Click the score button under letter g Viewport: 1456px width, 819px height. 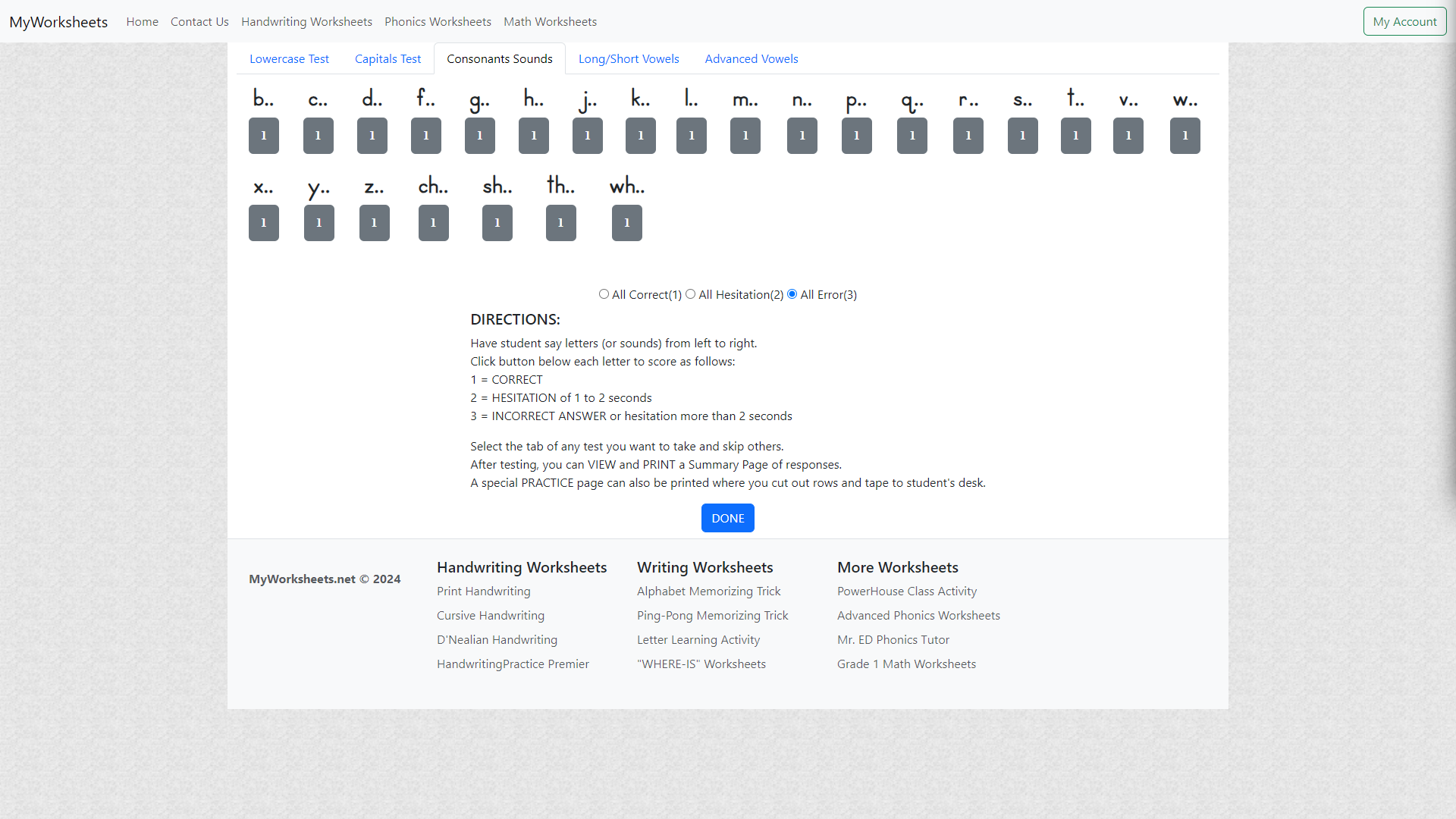click(x=480, y=136)
